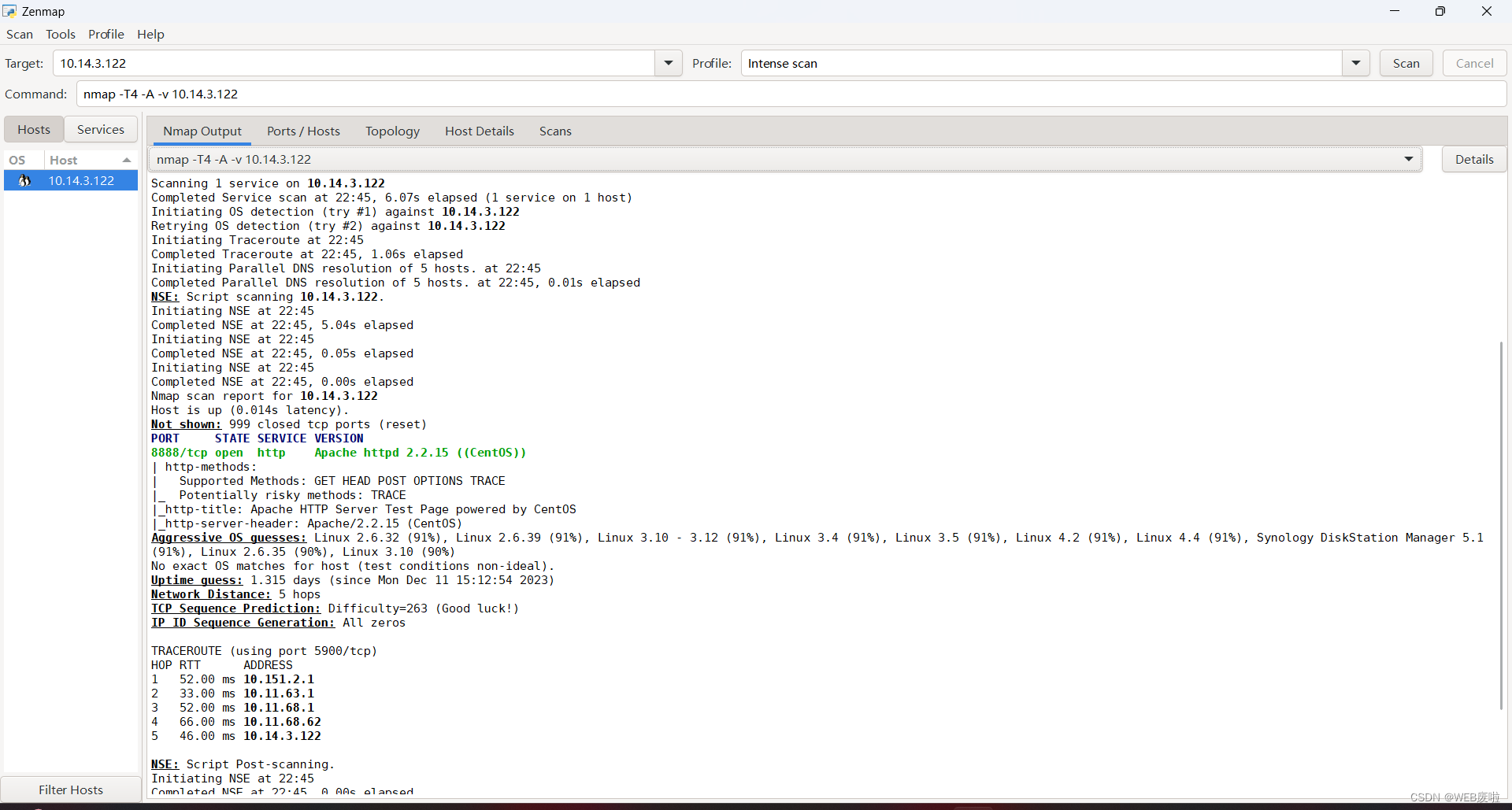Screen dimensions: 1512x810
Task: Select host 10.14.3.122 in the host list
Action: (x=71, y=181)
